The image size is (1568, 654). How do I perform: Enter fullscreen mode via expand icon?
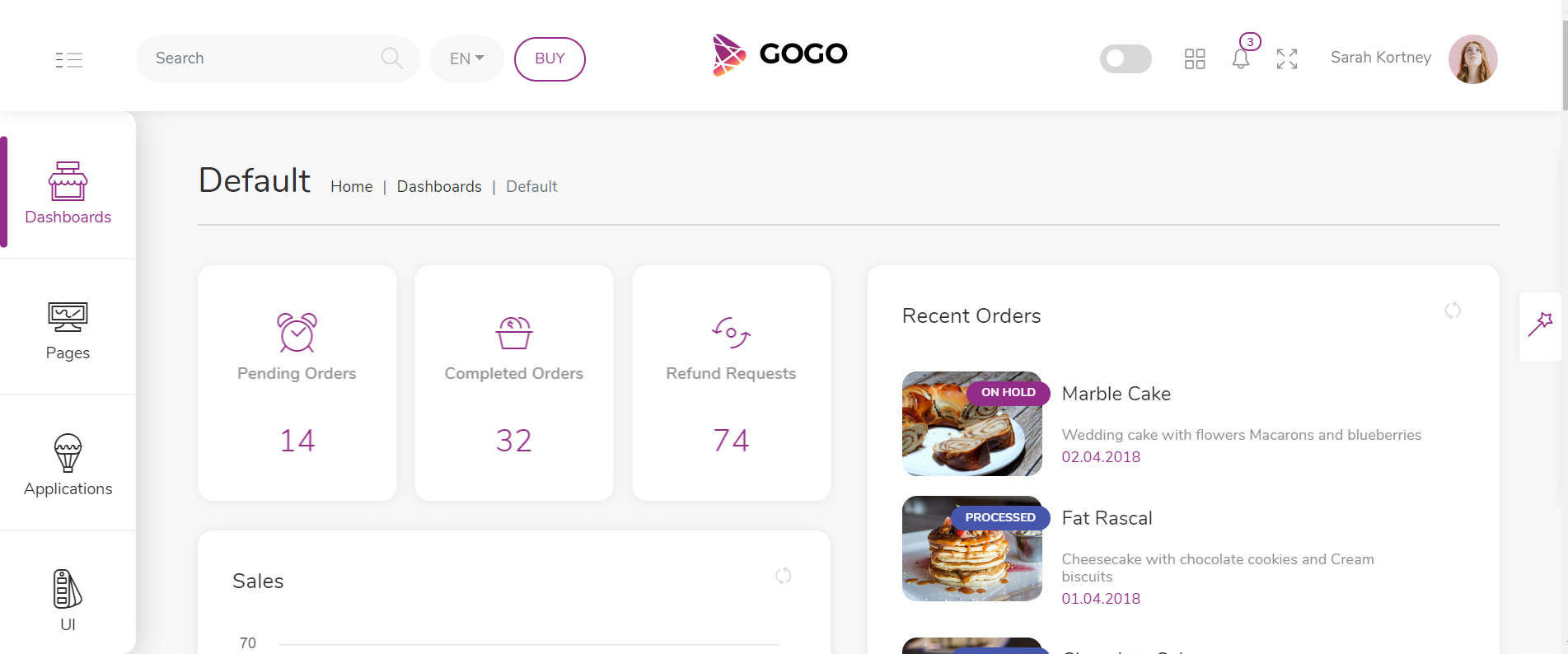(x=1287, y=58)
